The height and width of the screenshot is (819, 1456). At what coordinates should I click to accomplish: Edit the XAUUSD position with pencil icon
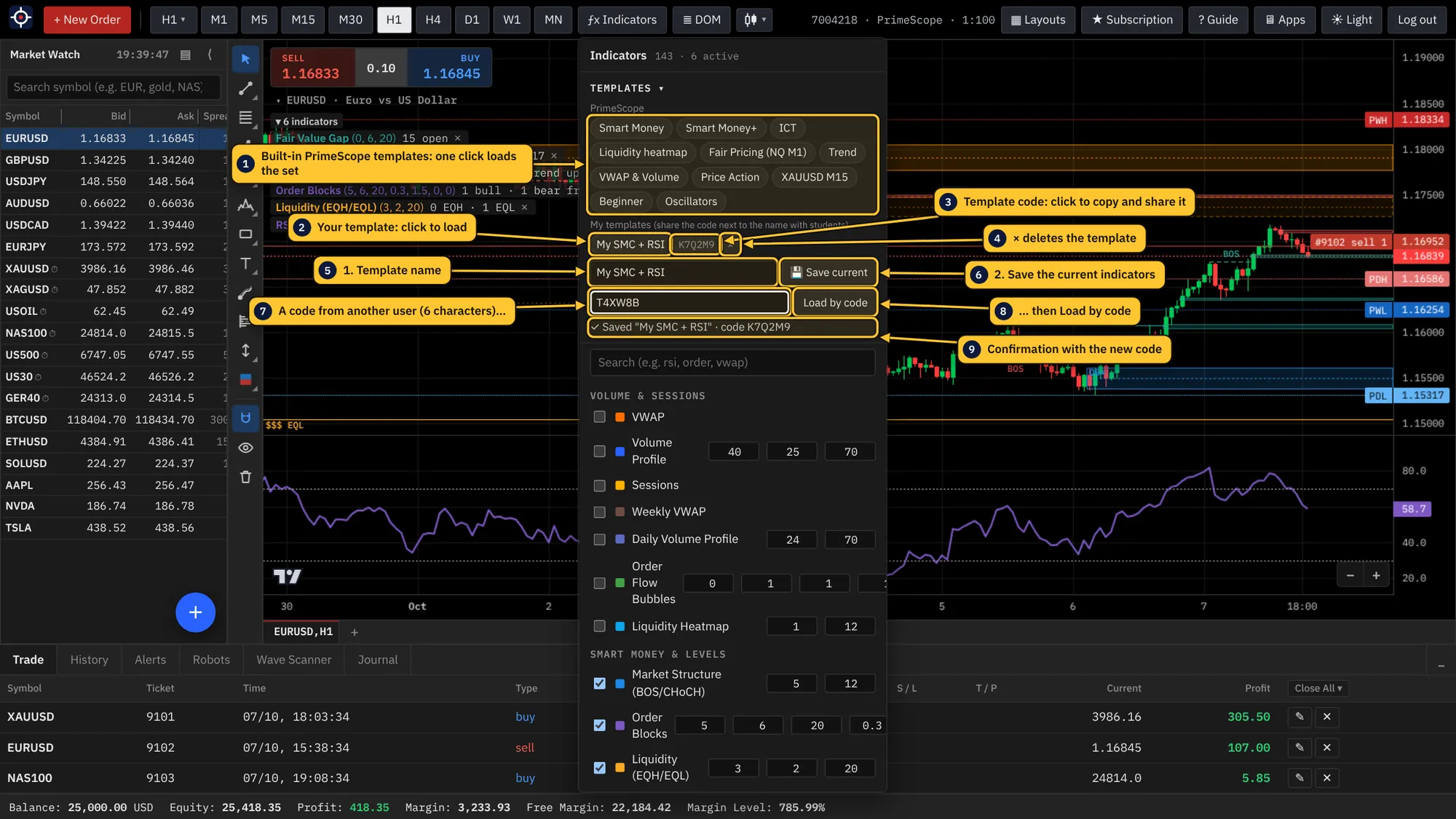click(1299, 717)
